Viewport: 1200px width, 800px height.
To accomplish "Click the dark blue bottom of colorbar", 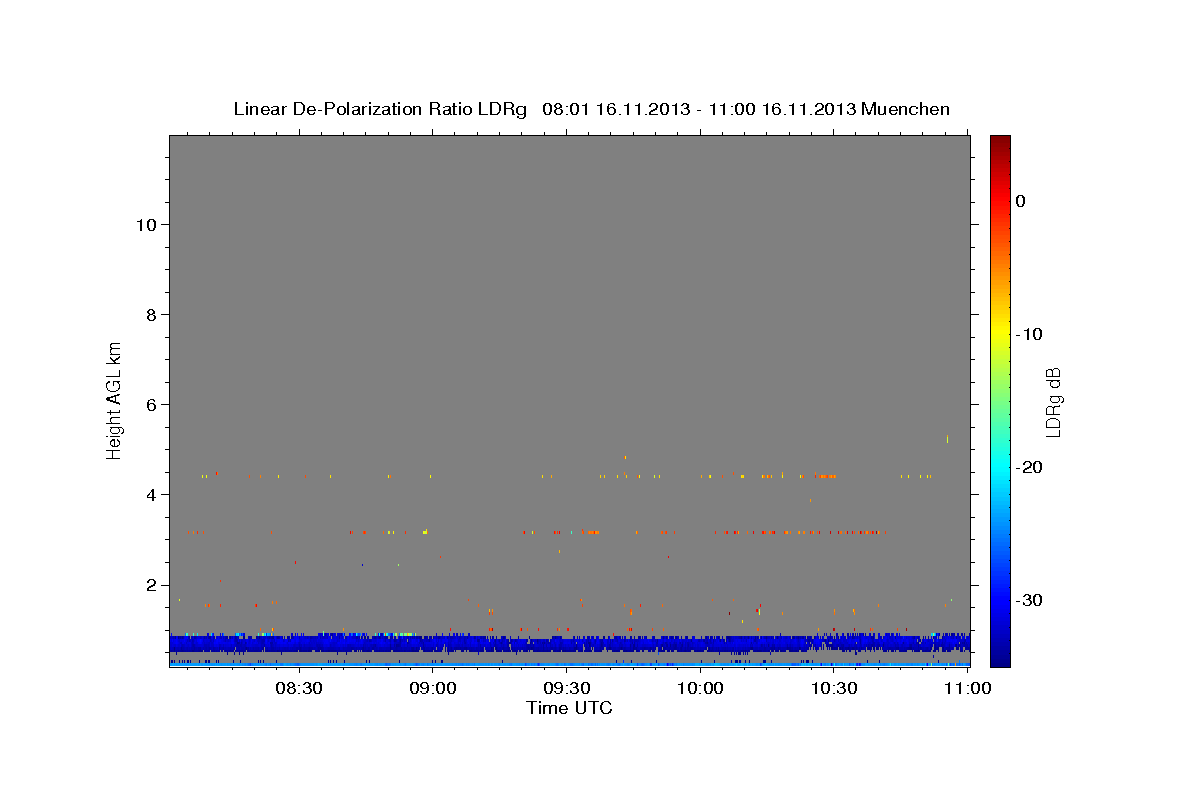I will point(1000,657).
